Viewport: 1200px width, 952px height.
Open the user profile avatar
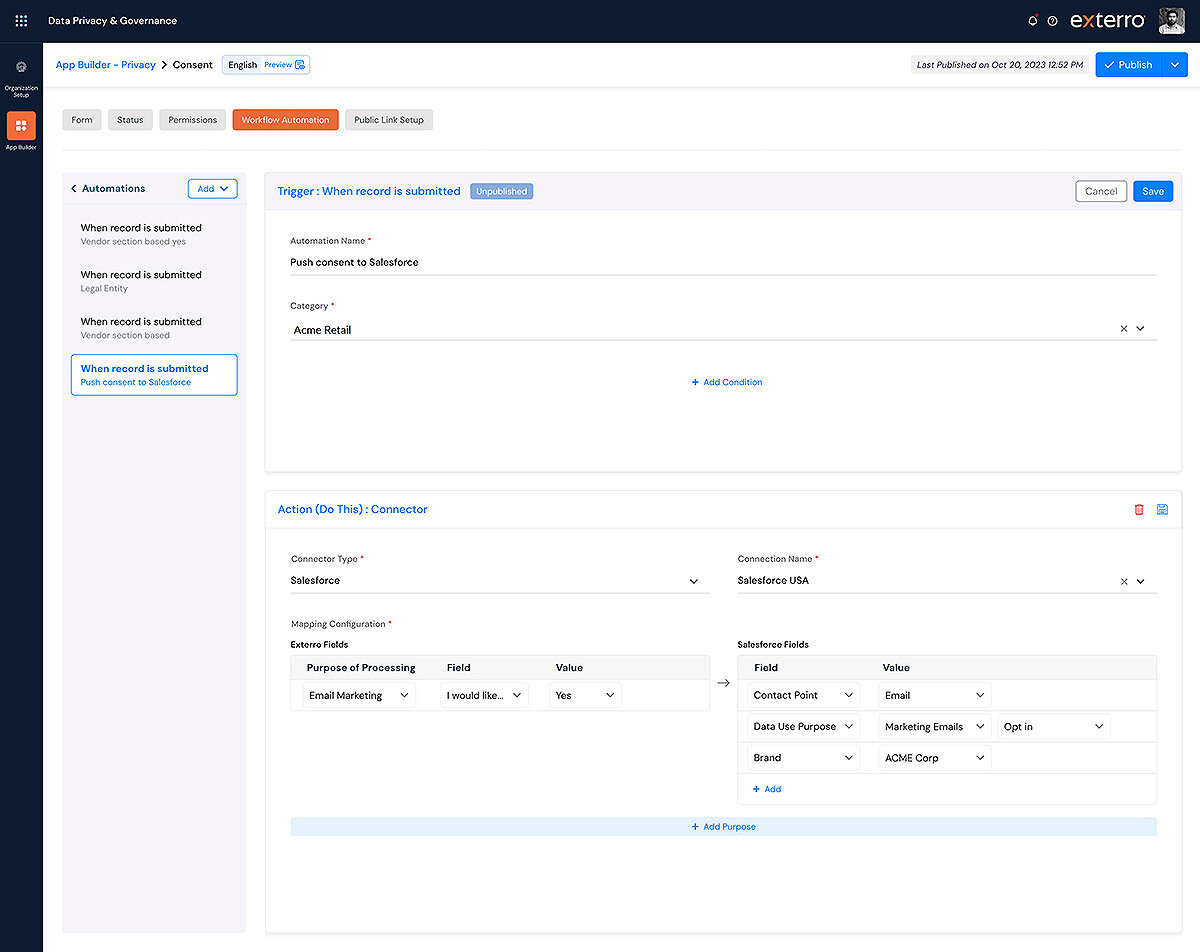click(x=1171, y=21)
